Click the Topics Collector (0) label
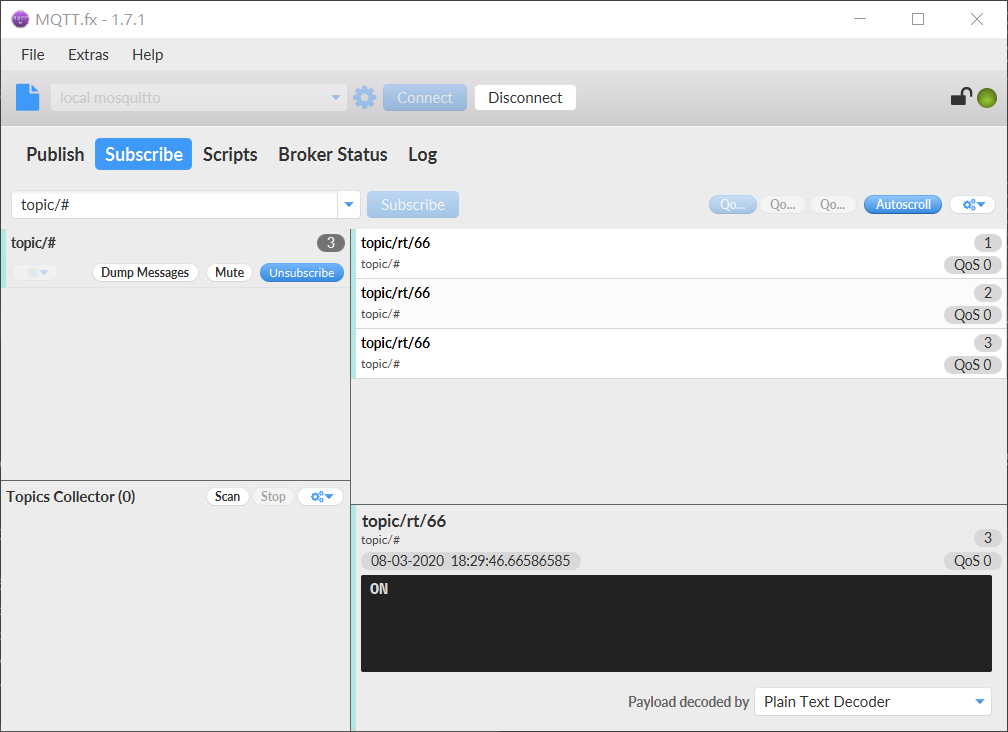Viewport: 1008px width, 732px height. (71, 497)
